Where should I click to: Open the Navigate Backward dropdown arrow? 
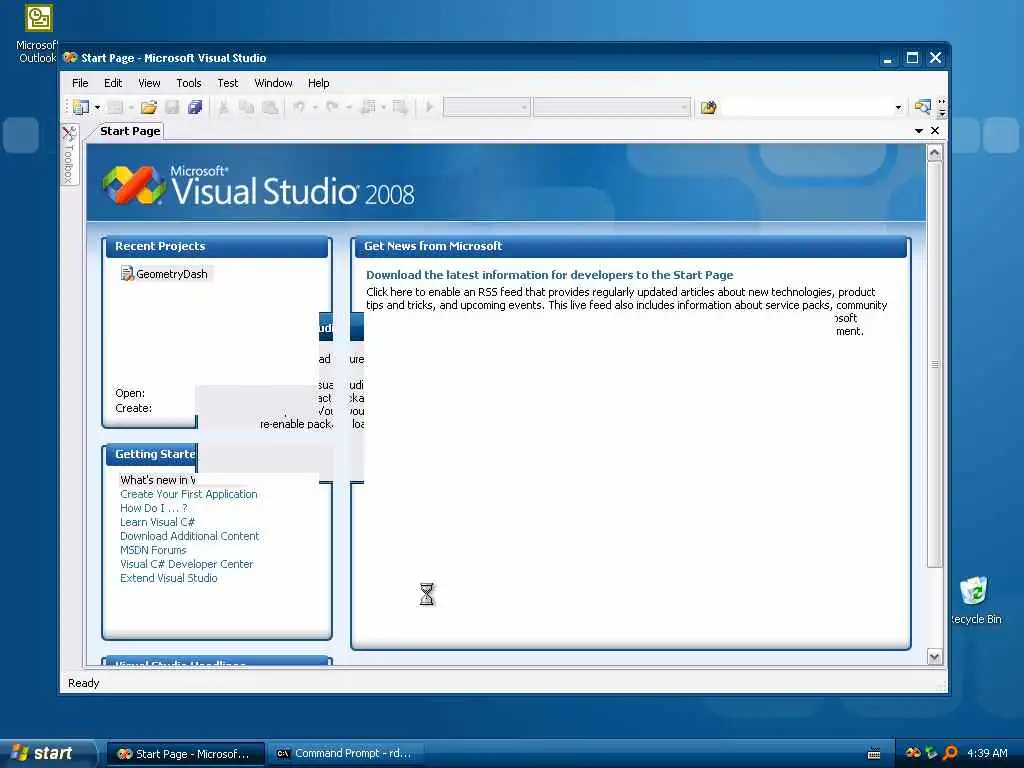(383, 107)
